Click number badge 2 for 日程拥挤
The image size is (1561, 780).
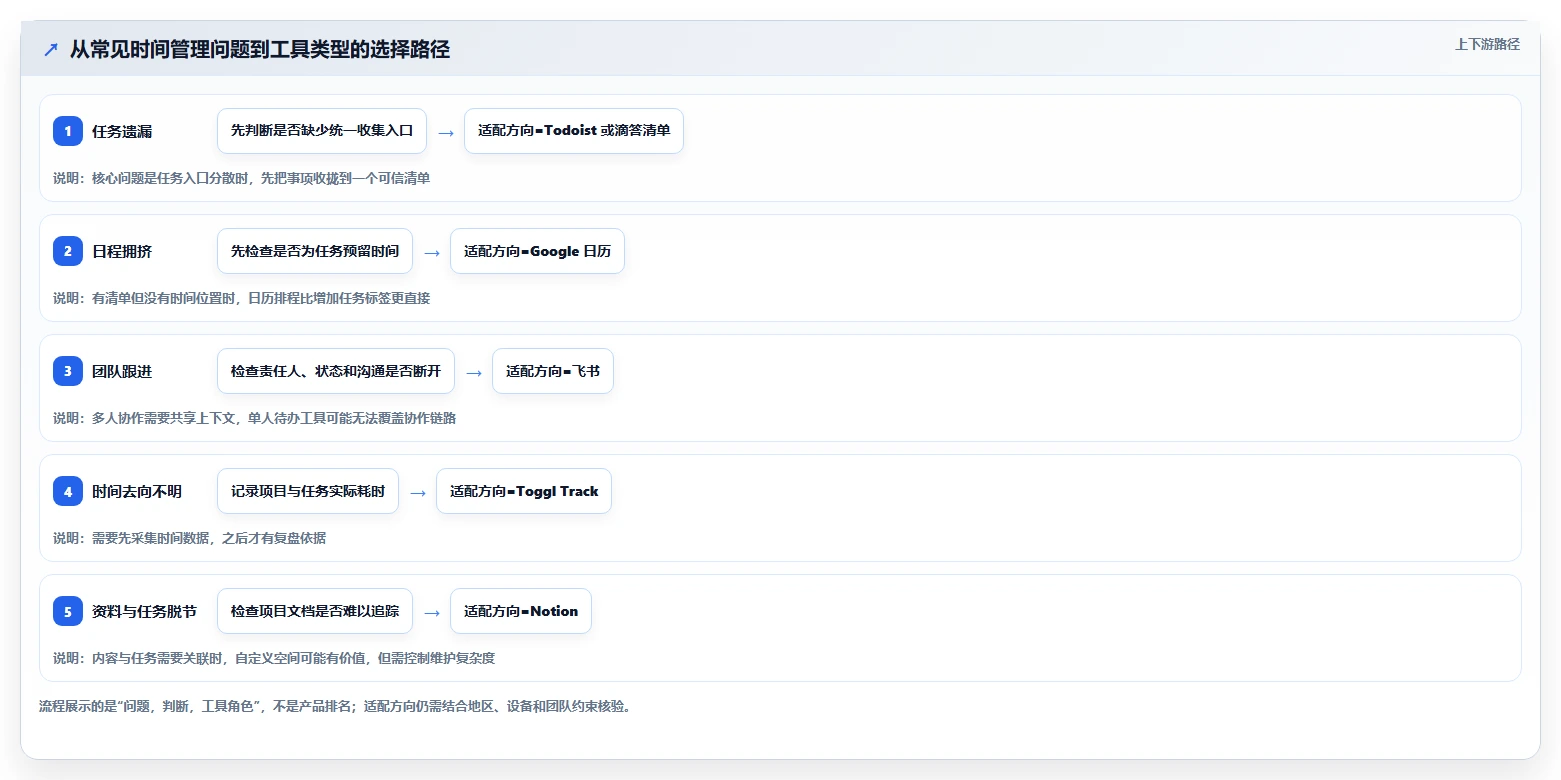[x=68, y=251]
